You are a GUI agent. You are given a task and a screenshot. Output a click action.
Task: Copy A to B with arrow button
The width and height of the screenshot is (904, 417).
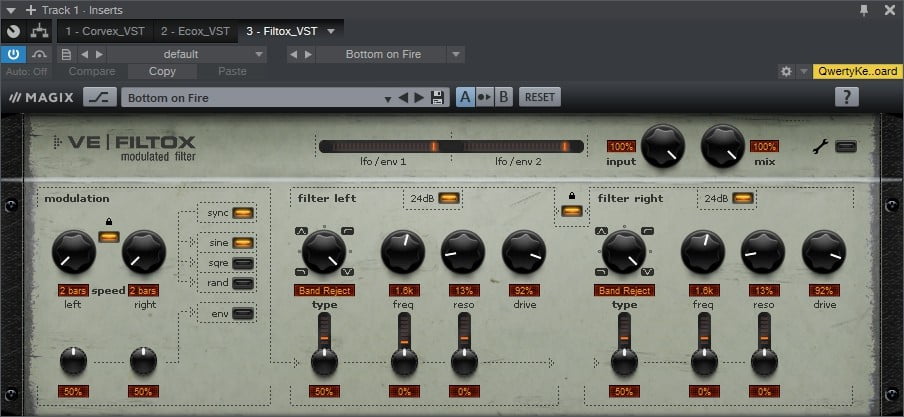coord(485,97)
